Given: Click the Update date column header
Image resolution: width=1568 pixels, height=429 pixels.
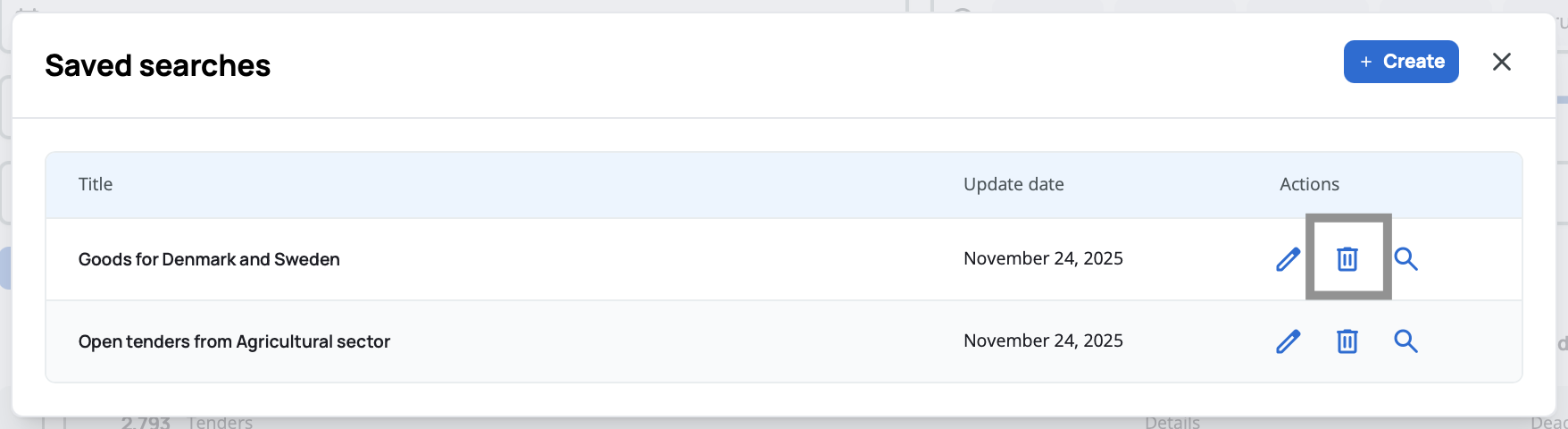Looking at the screenshot, I should 1013,184.
